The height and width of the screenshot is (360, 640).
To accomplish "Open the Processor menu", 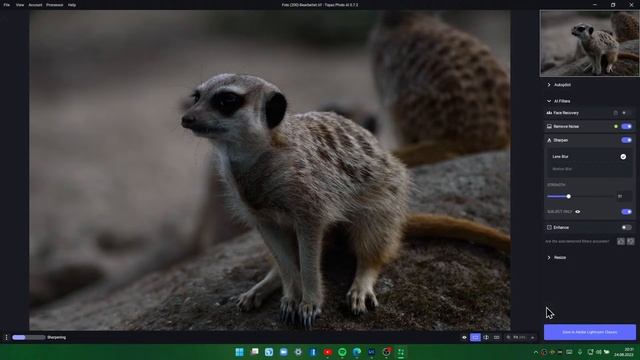I will 54,5.
